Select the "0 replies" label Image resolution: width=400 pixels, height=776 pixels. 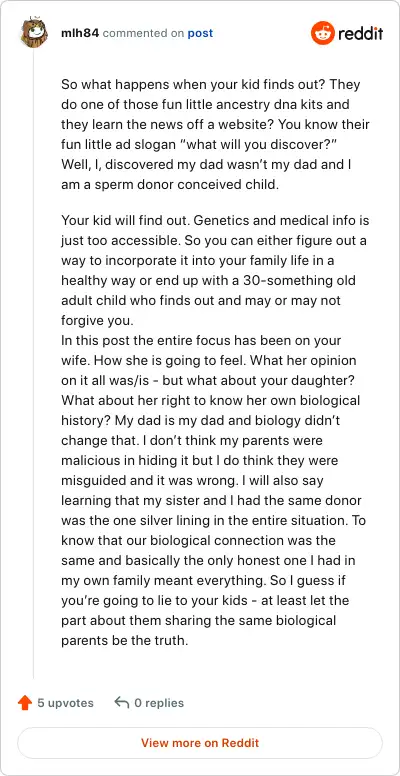click(159, 703)
